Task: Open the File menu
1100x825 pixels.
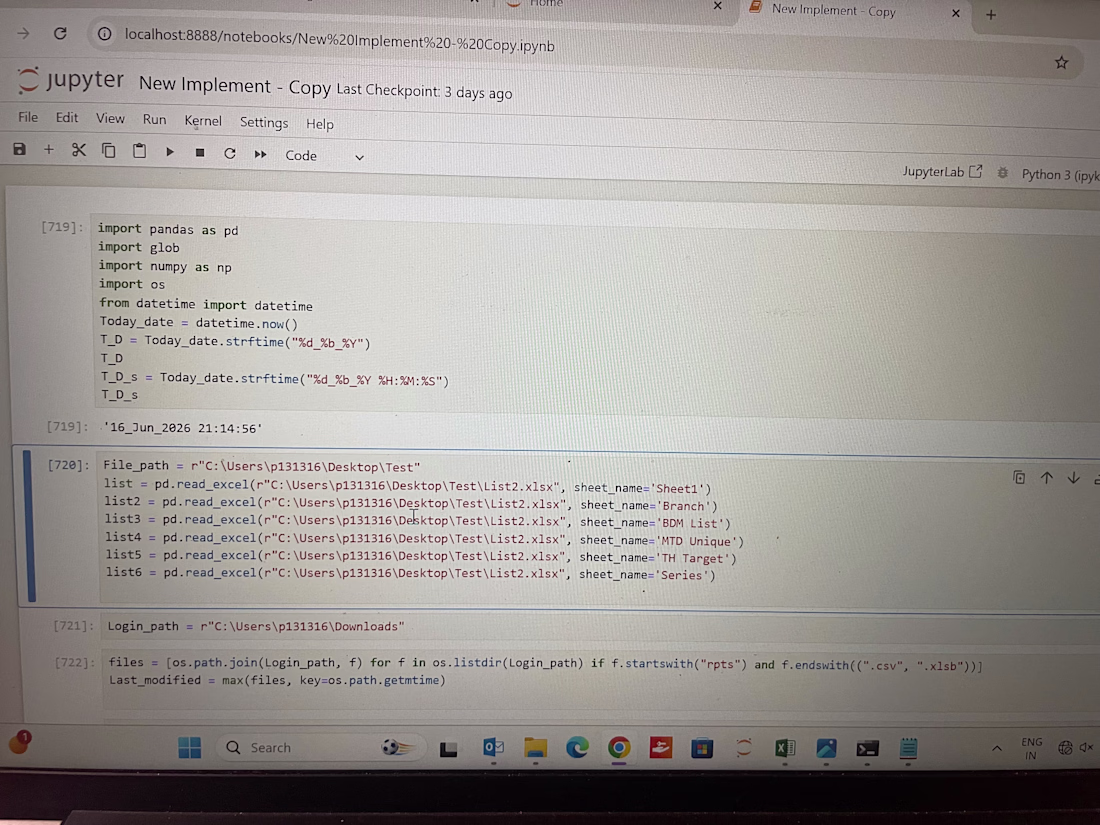Action: [x=28, y=117]
